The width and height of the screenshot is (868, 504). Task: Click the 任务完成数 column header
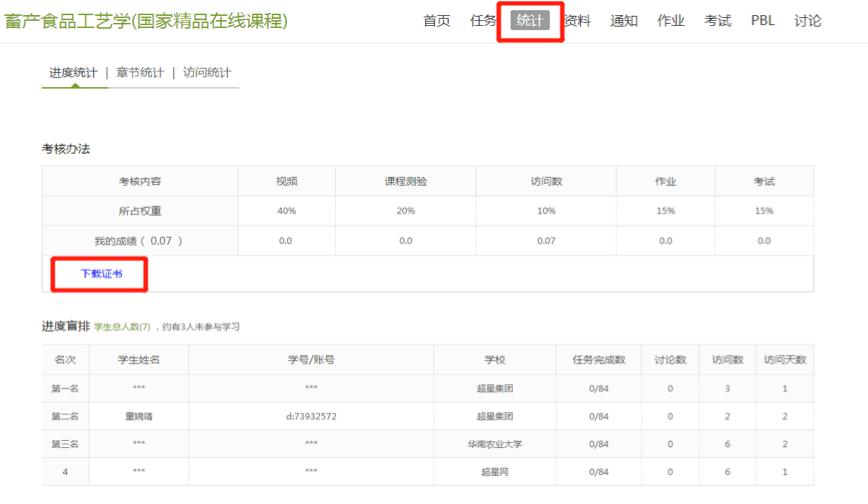pyautogui.click(x=599, y=360)
